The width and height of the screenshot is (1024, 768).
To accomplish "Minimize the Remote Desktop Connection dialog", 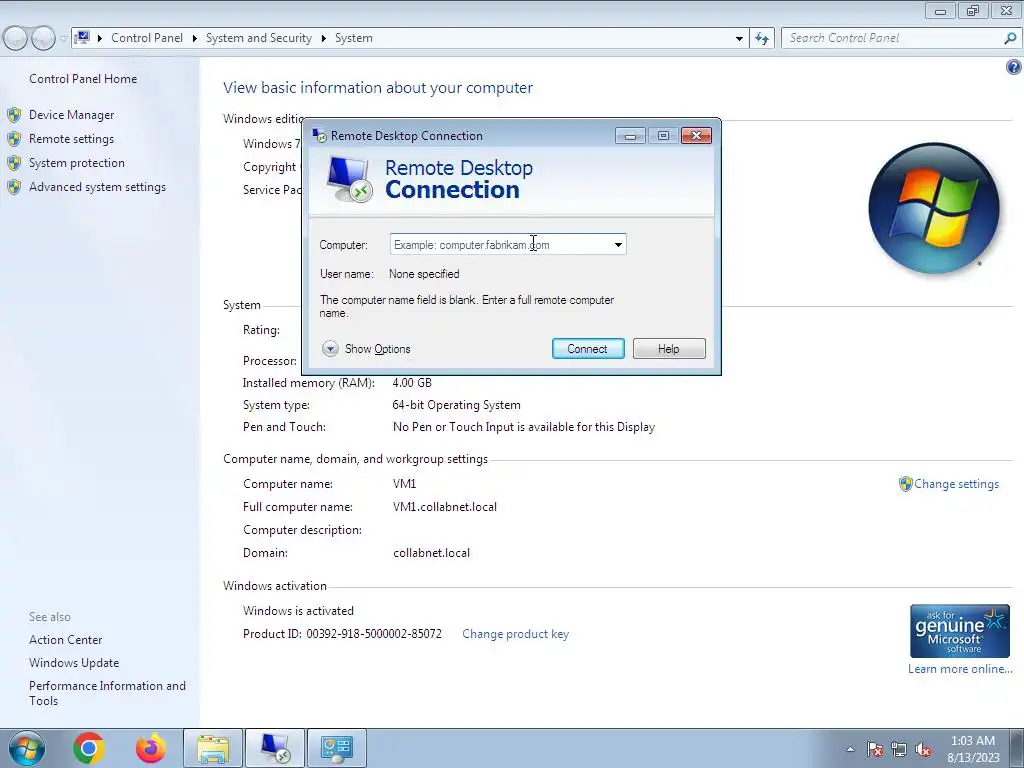I will coord(630,136).
